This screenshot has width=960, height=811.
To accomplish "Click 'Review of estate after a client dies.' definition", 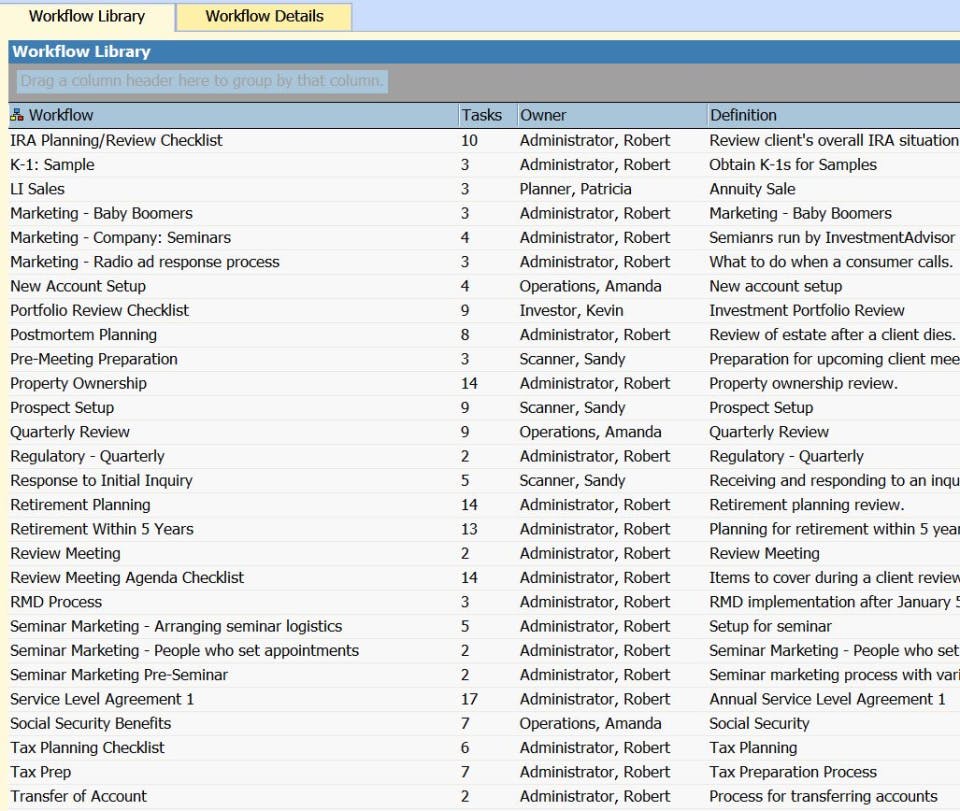I will pos(832,335).
